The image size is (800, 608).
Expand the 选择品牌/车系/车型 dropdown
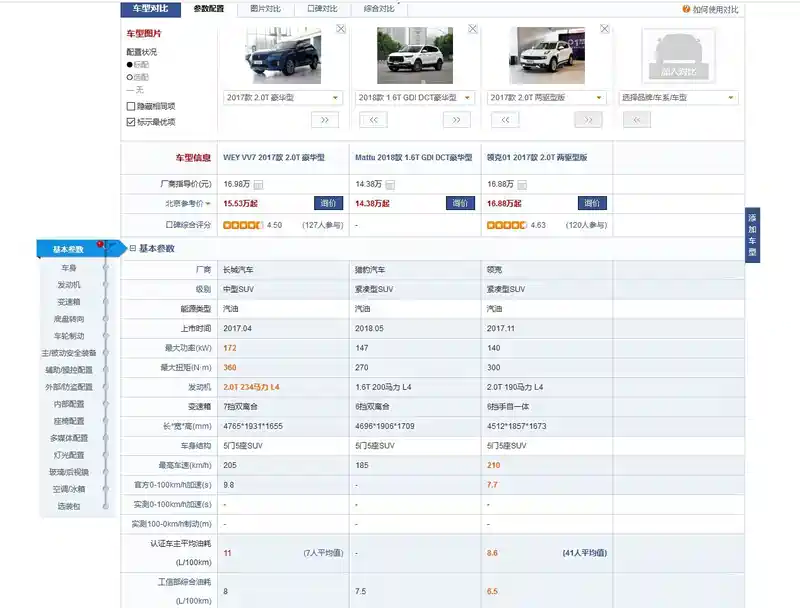pos(679,98)
